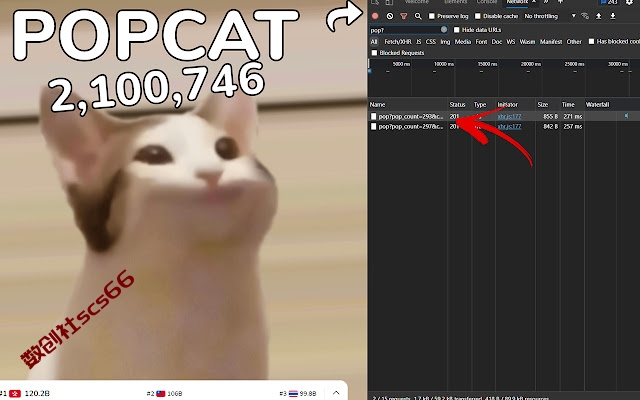640x400 pixels.
Task: Select request pop?pop_count=298
Action: coord(411,116)
